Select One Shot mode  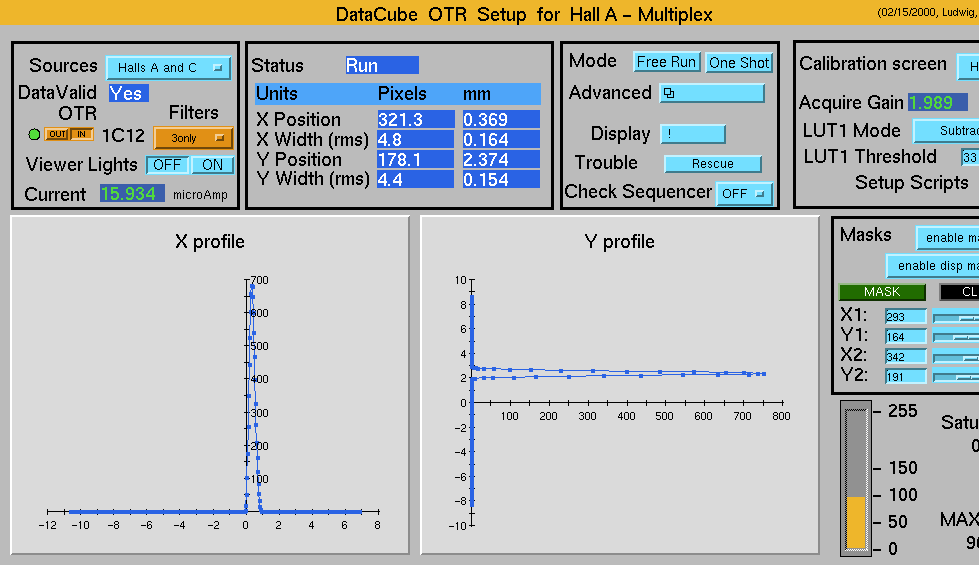click(x=738, y=62)
